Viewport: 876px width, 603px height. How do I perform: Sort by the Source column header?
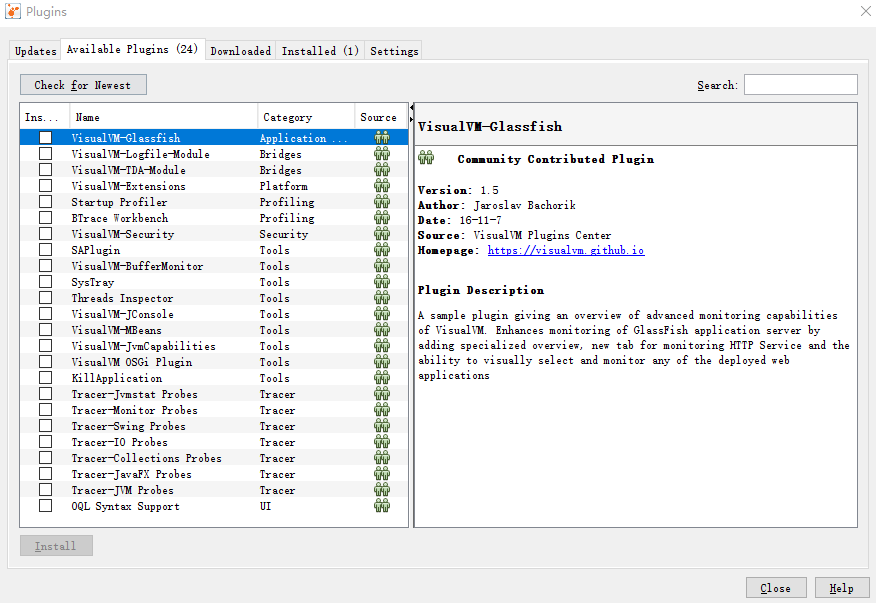coord(381,117)
